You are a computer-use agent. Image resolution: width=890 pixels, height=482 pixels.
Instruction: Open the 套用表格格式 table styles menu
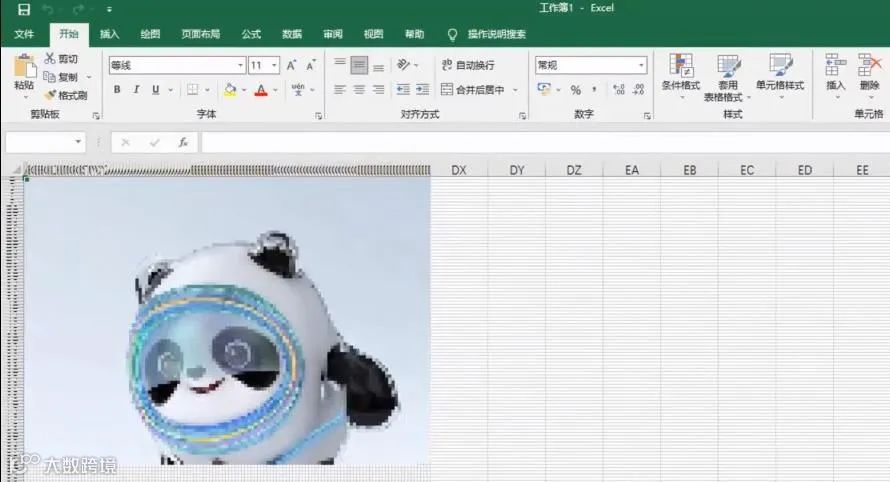[728, 78]
